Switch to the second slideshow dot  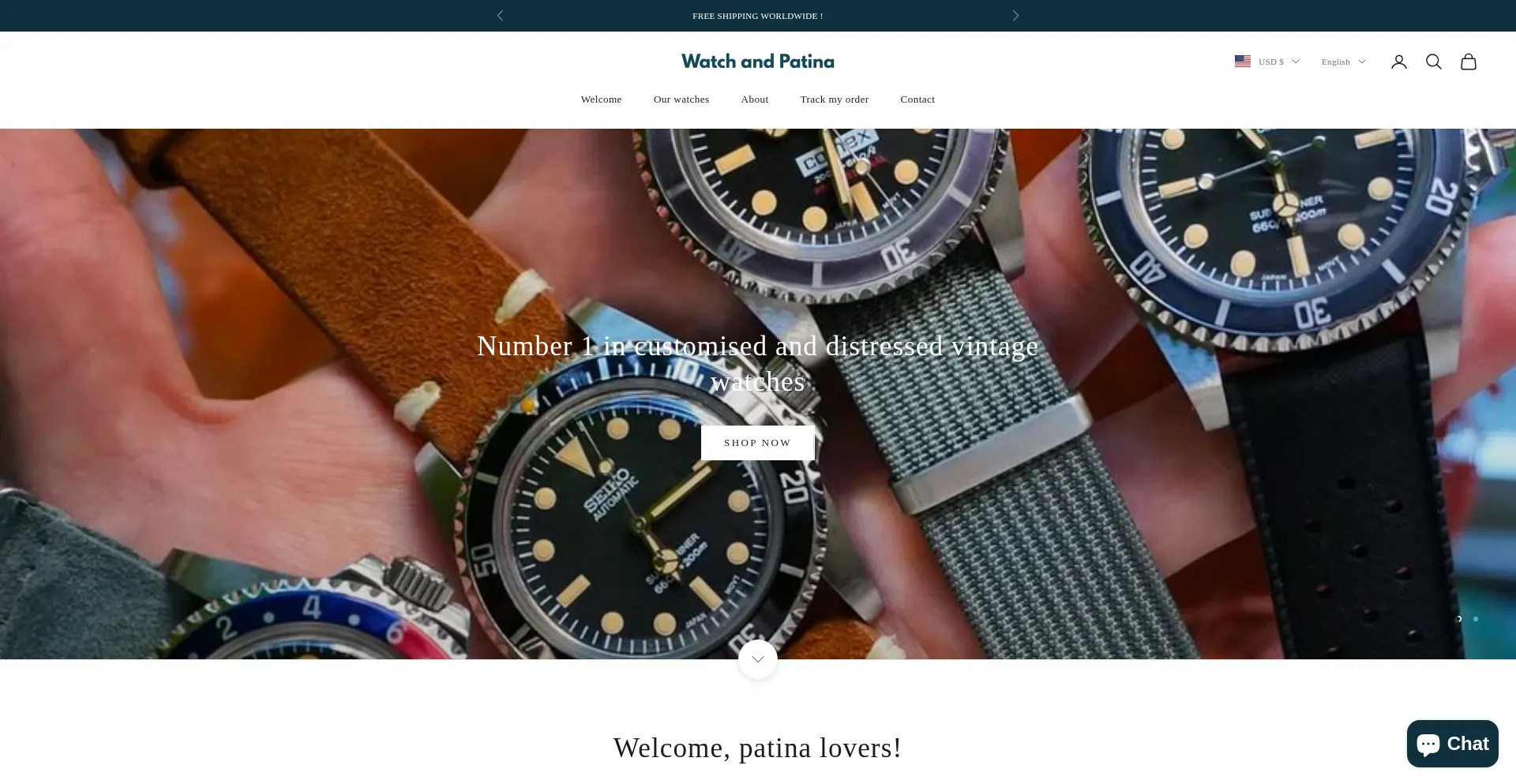[x=1475, y=619]
